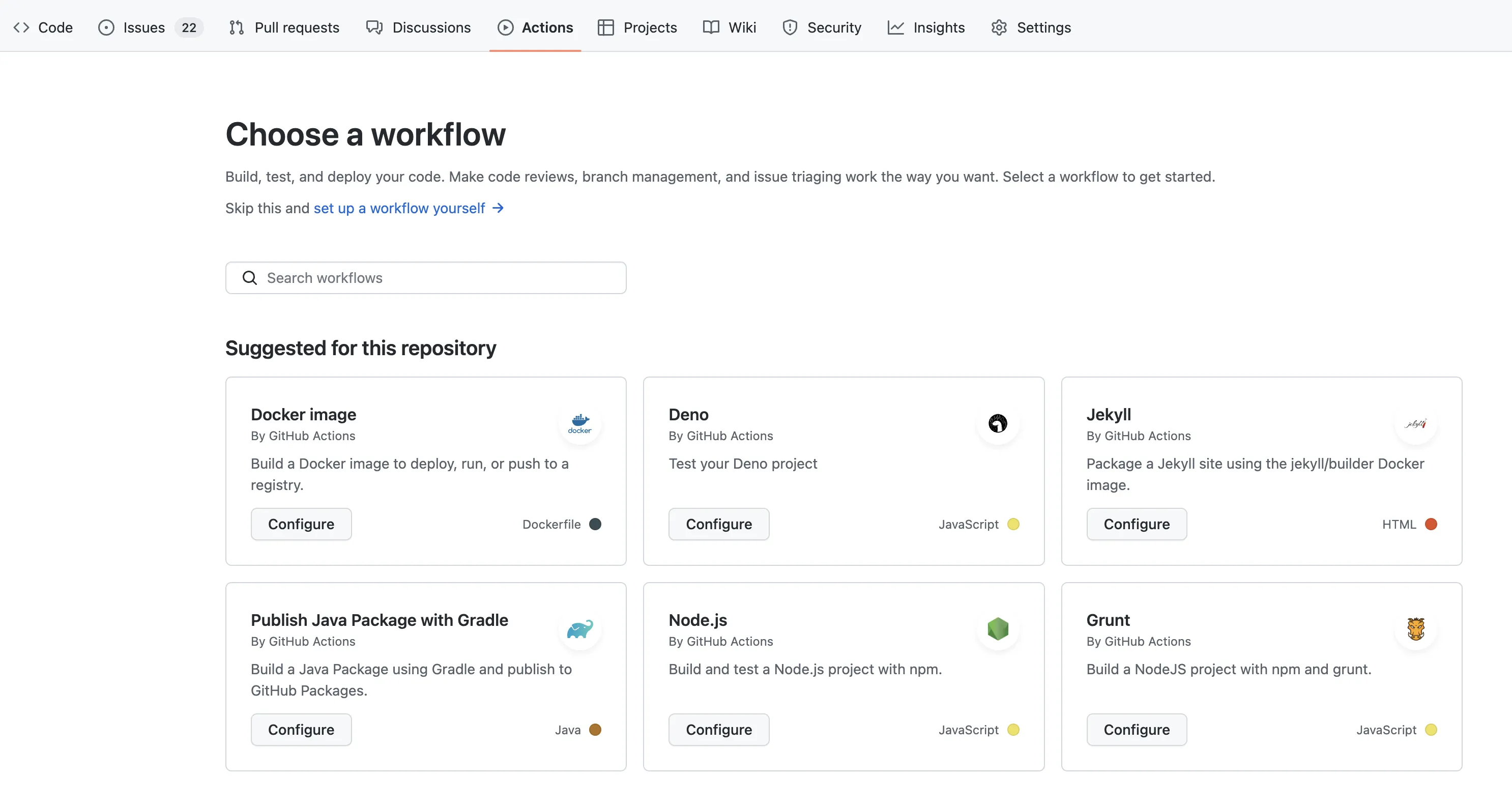
Task: Click the Docker whale logo icon
Action: click(580, 423)
